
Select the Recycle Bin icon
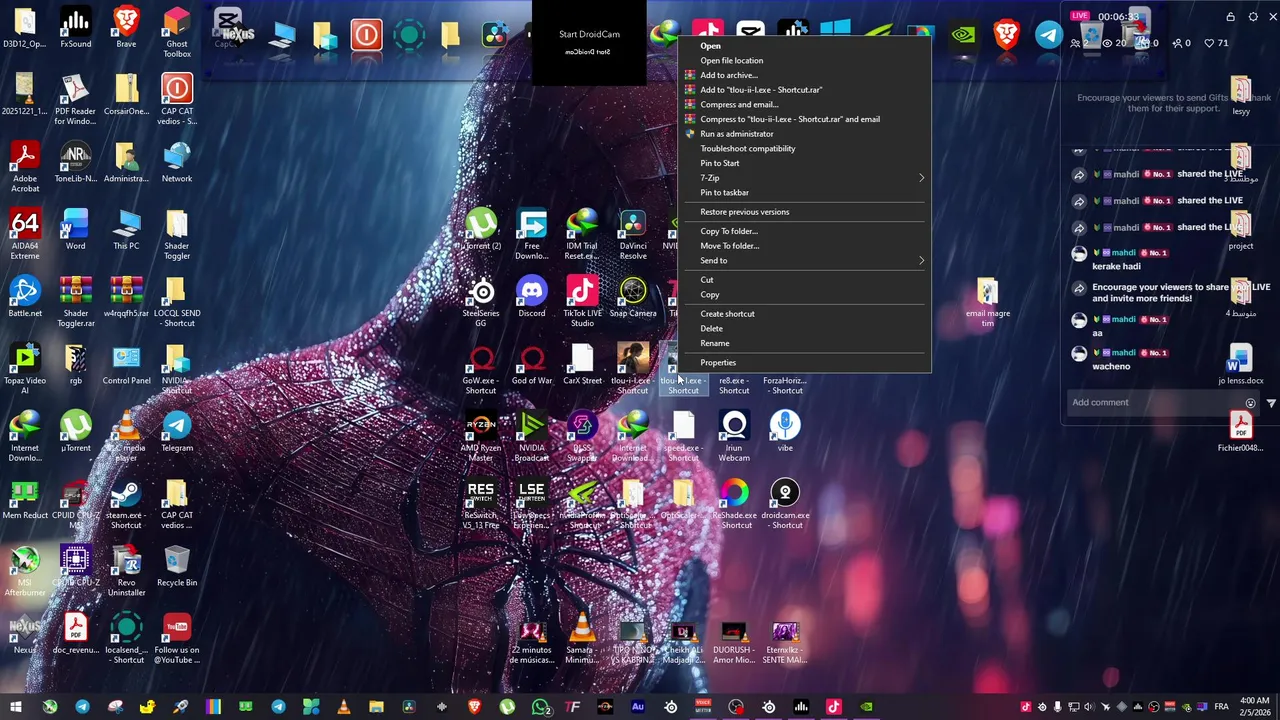(177, 565)
